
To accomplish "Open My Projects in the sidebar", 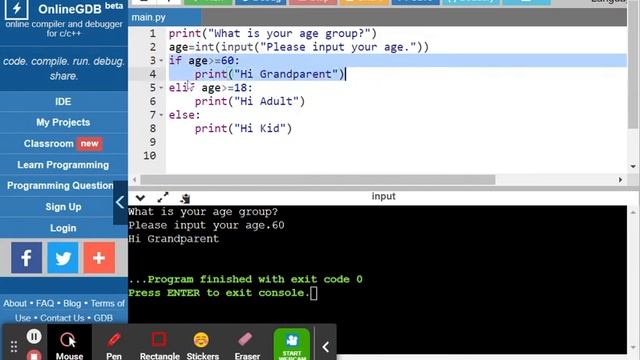I will click(x=63, y=122).
